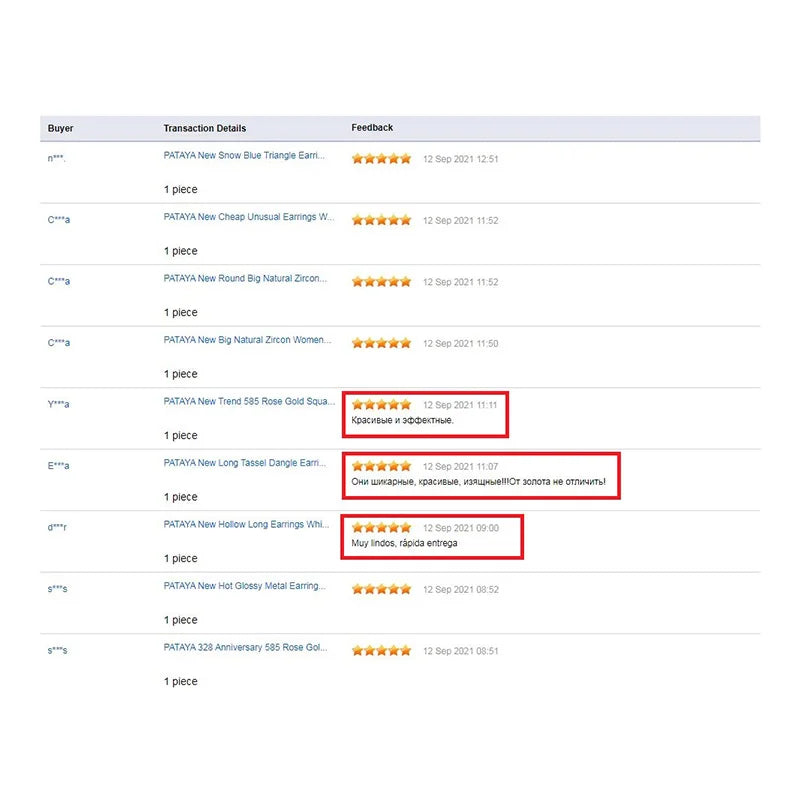Open the PATAYA New Cheap Unusual Earrings link
The image size is (800, 800).
pyautogui.click(x=249, y=217)
